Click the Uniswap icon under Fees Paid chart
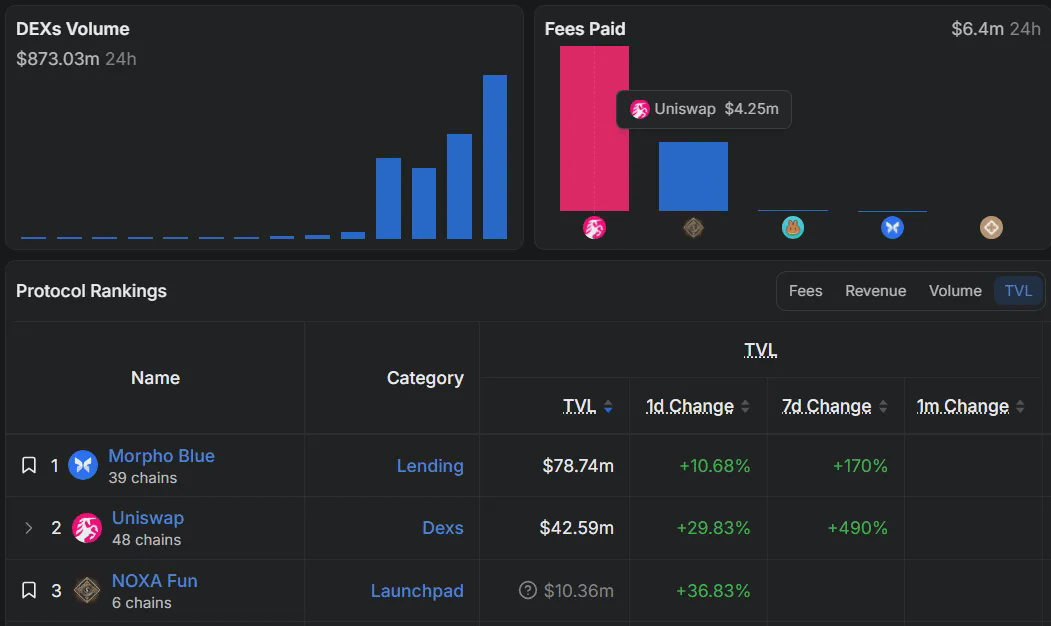Image resolution: width=1051 pixels, height=626 pixels. click(594, 228)
